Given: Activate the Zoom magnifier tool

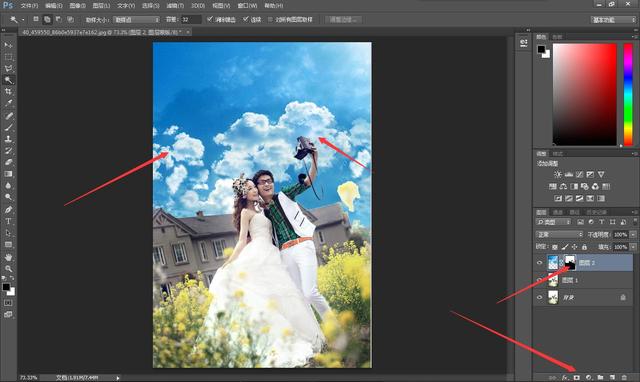Looking at the screenshot, I should (8, 269).
